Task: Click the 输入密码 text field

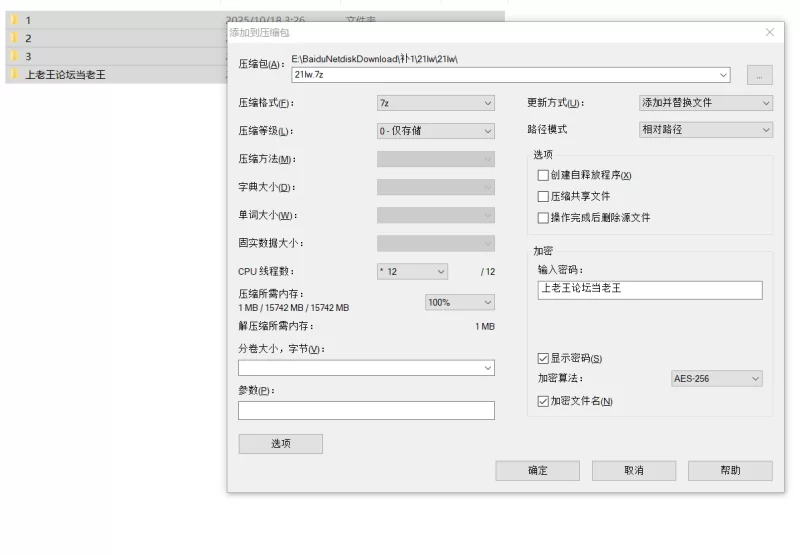Action: [x=649, y=289]
